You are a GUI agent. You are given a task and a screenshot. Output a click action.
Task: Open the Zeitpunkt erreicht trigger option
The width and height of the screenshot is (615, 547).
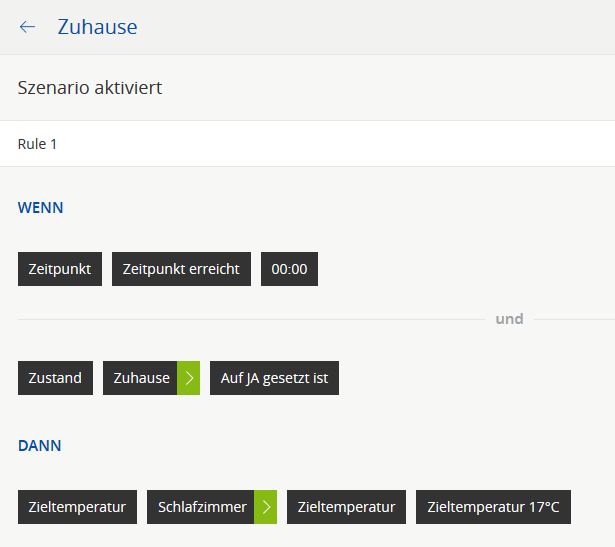(181, 269)
